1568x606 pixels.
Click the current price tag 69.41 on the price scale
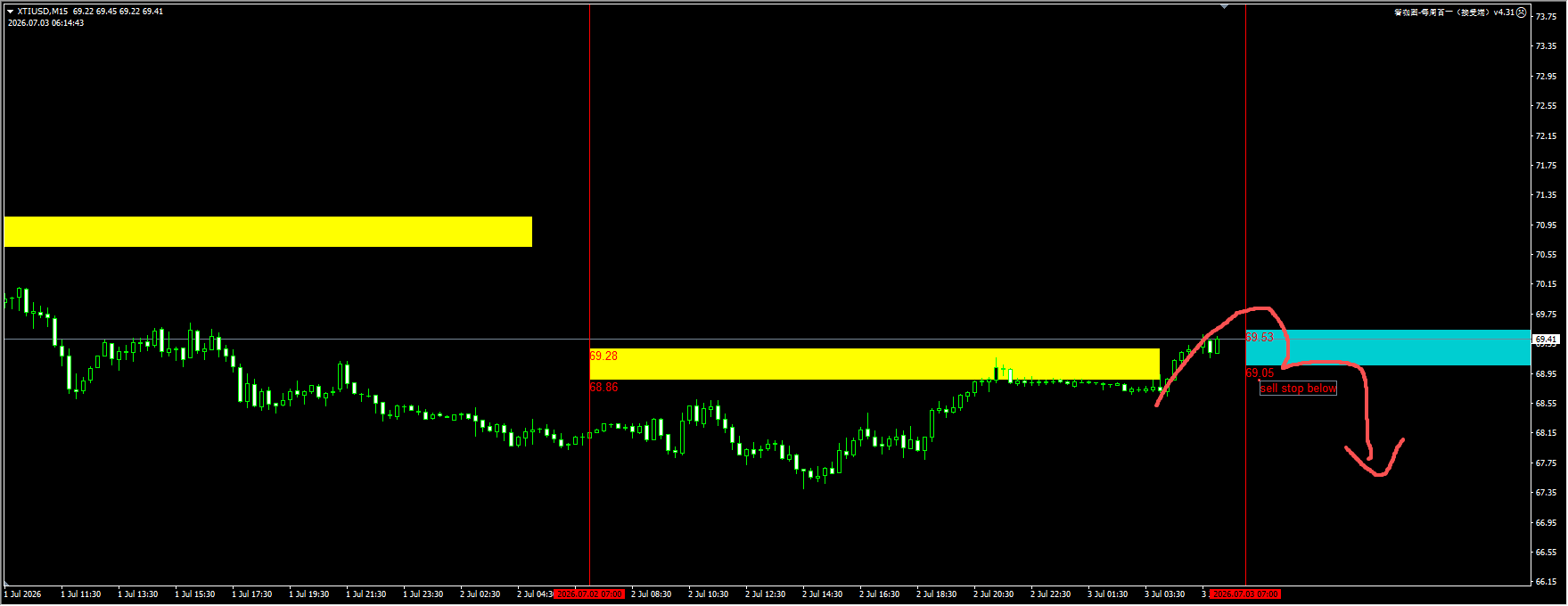[1546, 340]
